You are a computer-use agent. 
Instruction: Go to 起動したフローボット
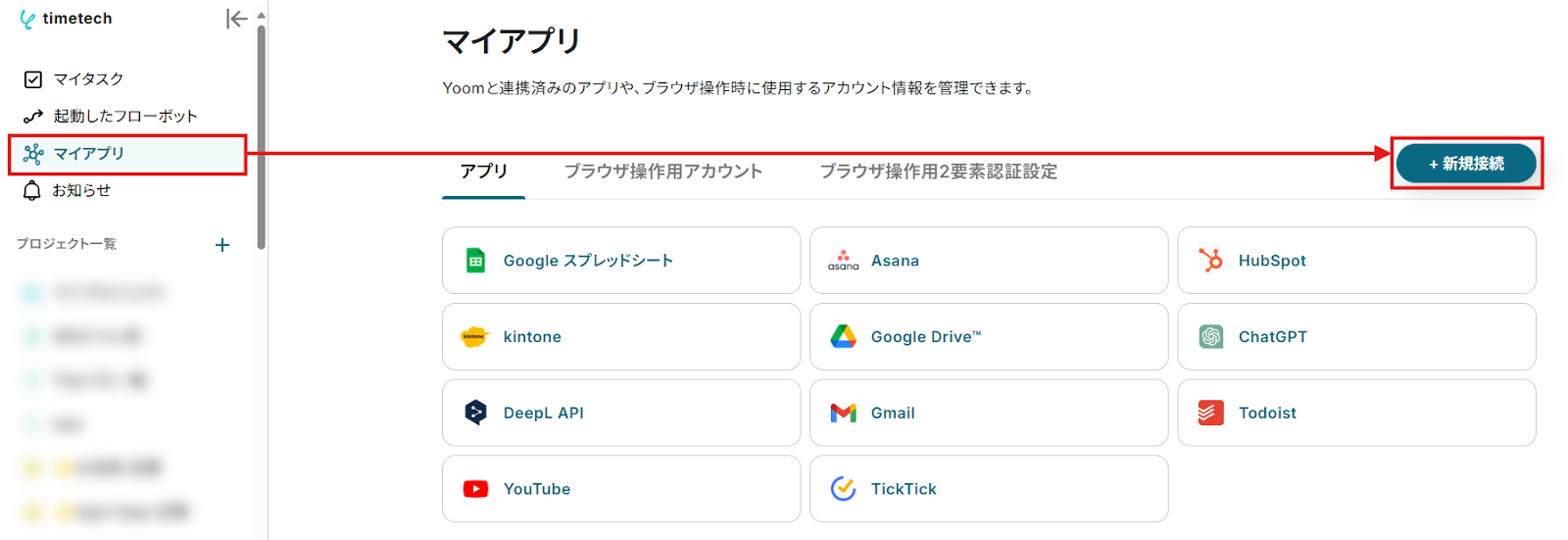[124, 117]
